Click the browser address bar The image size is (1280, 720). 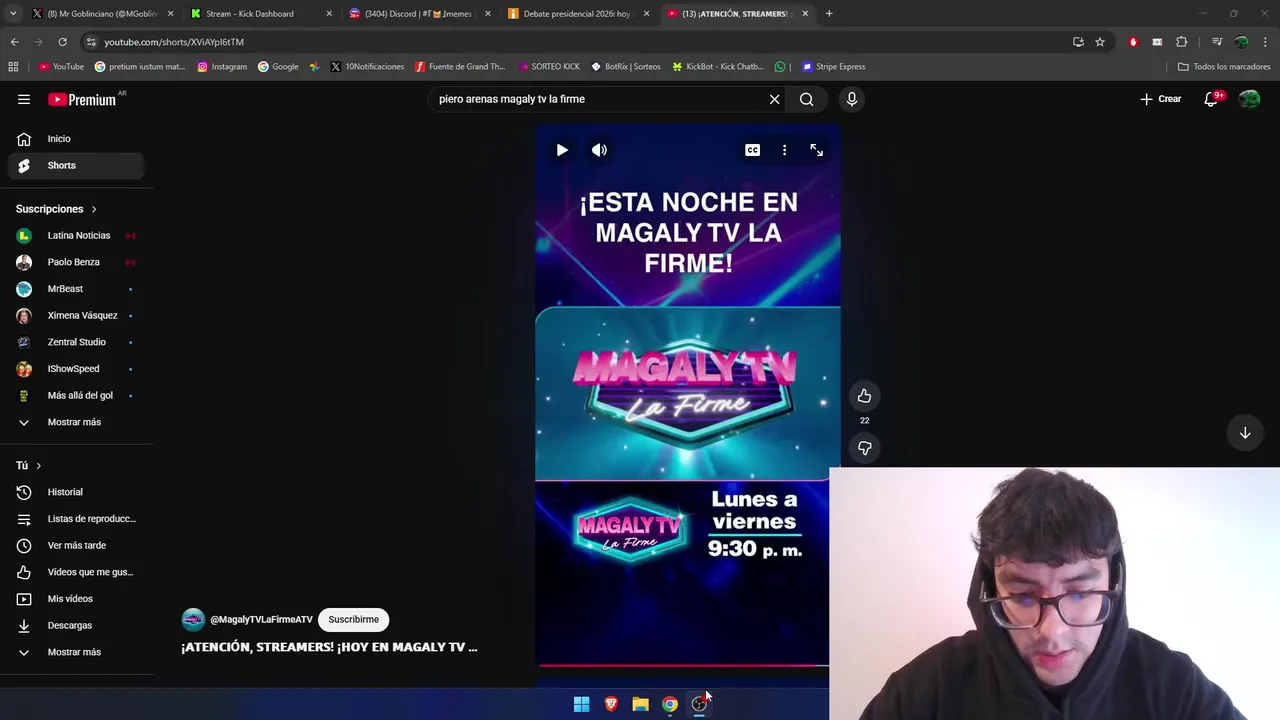pos(575,42)
